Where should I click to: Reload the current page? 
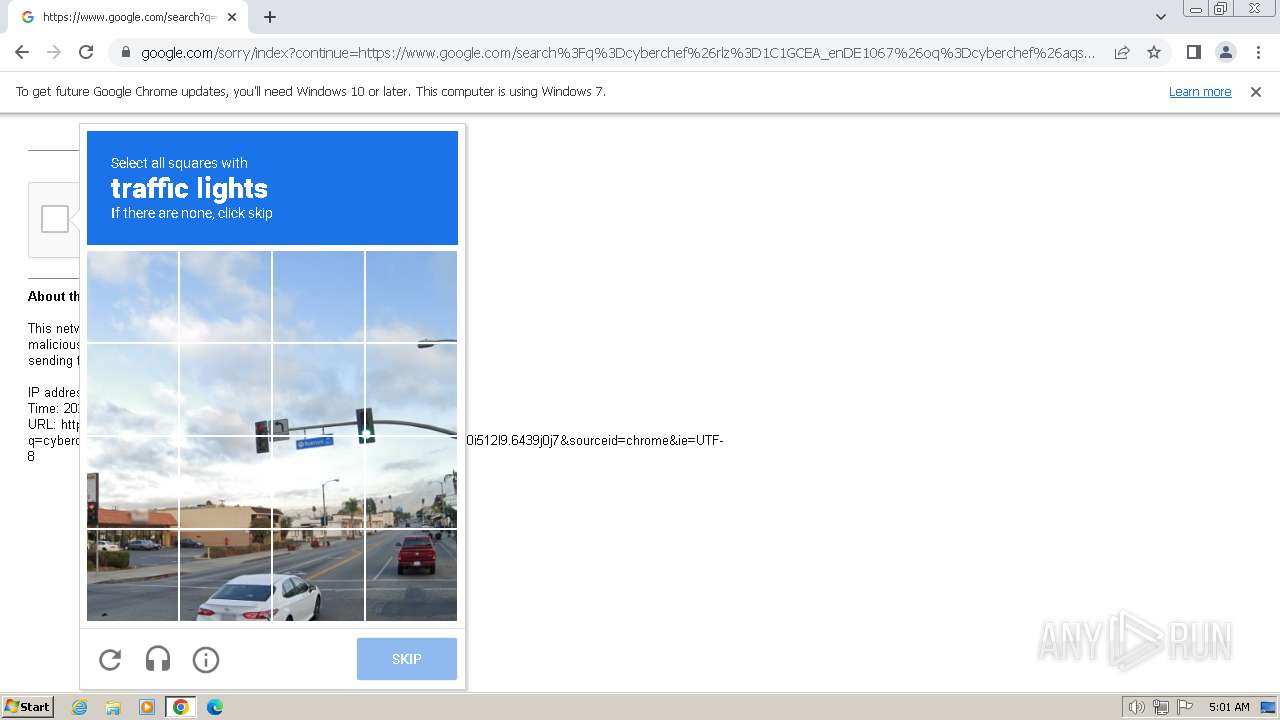coord(86,52)
